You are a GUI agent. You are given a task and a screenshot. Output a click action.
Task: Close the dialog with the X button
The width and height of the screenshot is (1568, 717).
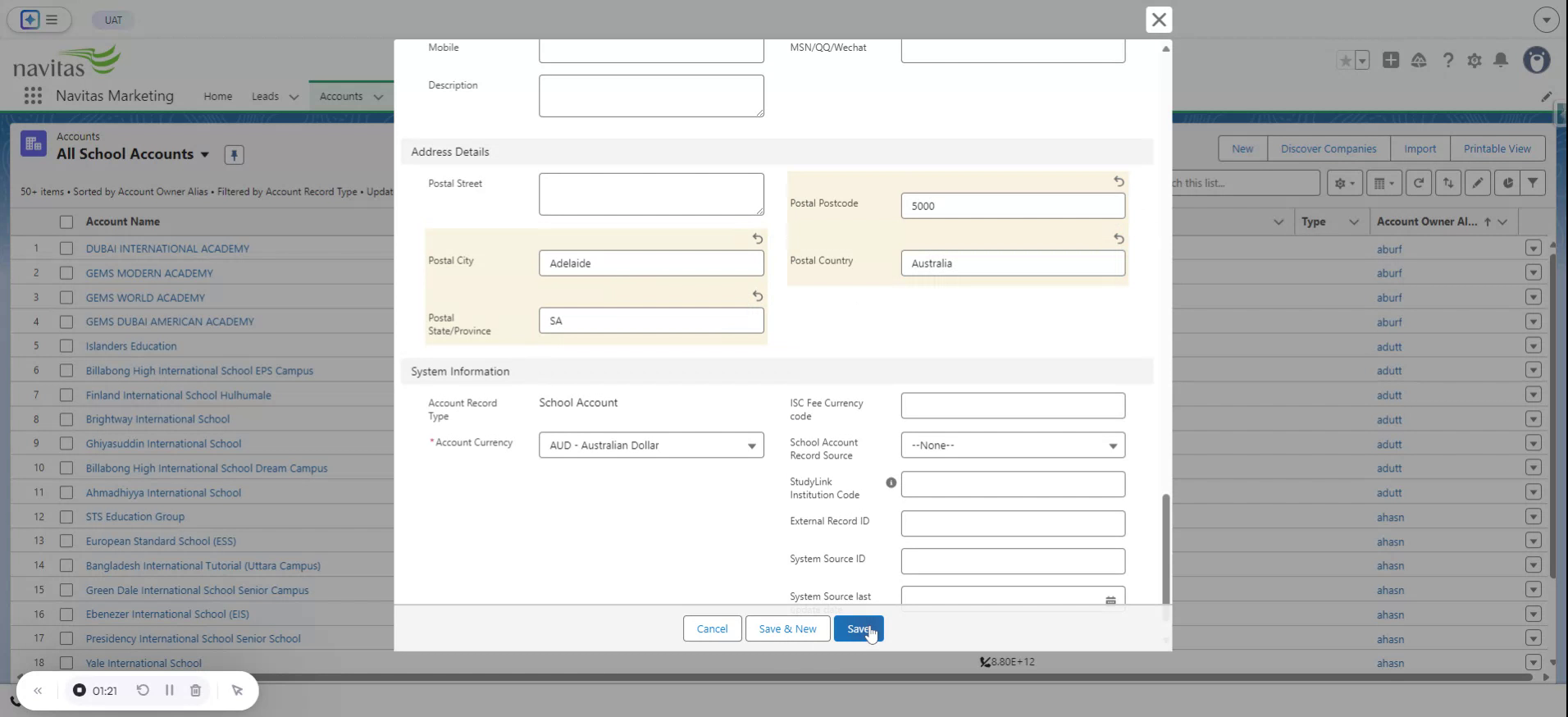[x=1159, y=20]
